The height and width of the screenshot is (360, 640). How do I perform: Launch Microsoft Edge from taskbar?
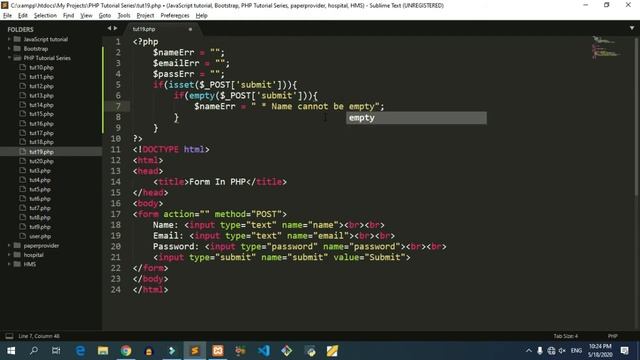tap(80, 351)
